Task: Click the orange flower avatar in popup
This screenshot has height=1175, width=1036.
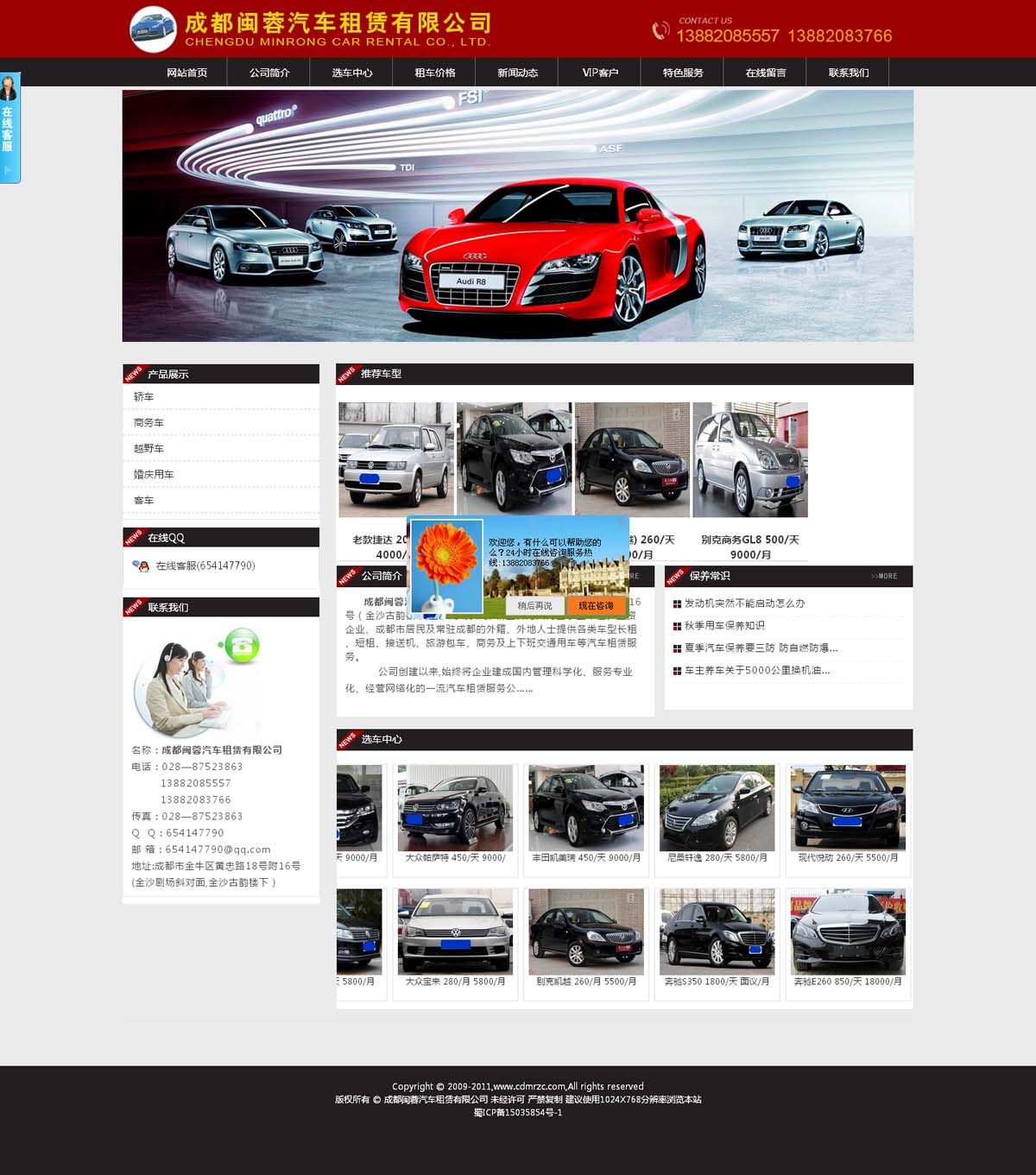Action: click(446, 566)
